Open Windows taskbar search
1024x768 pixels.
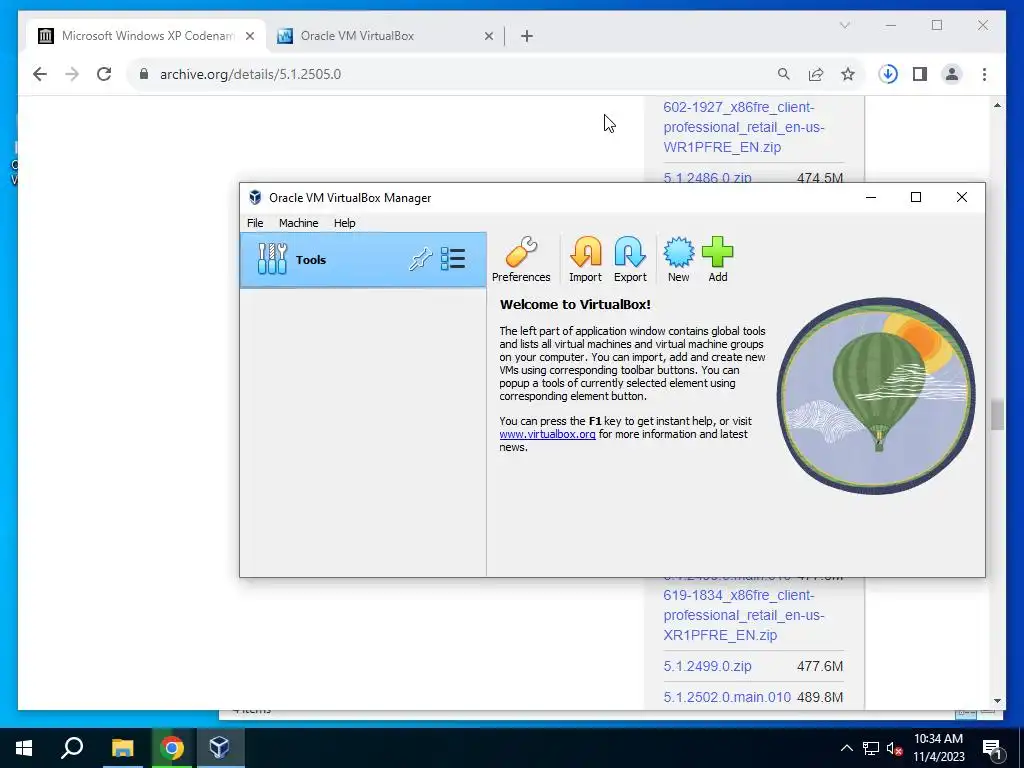point(72,748)
